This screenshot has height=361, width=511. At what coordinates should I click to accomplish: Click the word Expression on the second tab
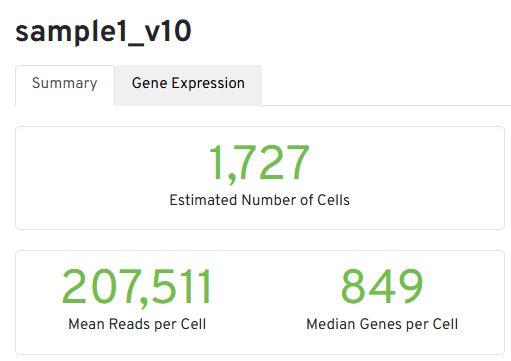tap(208, 83)
